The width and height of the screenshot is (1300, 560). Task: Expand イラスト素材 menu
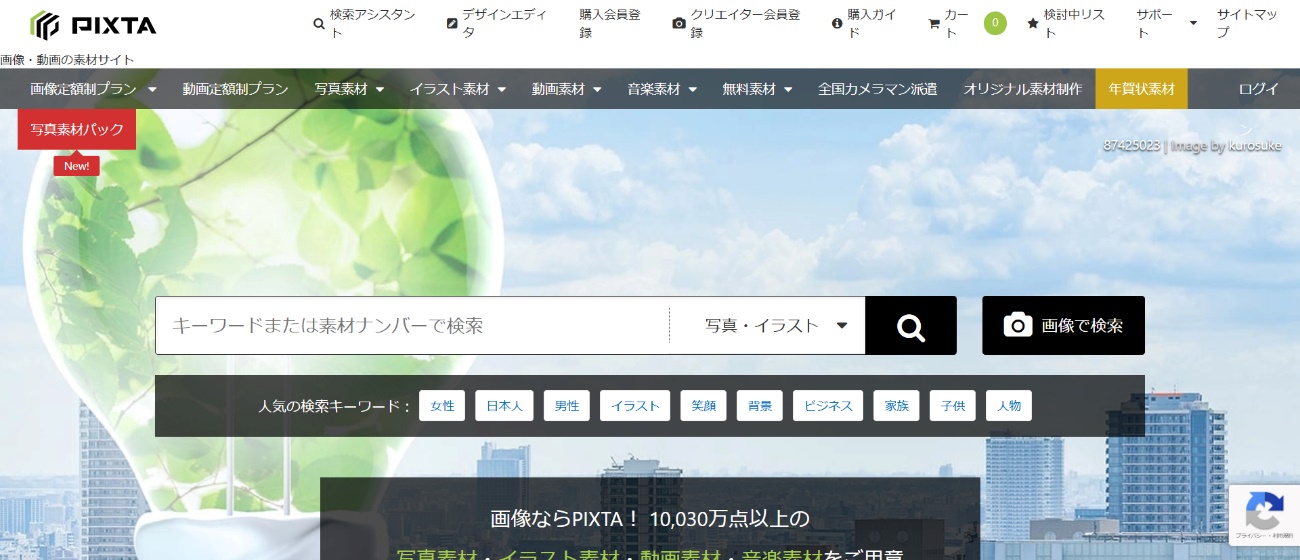point(458,89)
